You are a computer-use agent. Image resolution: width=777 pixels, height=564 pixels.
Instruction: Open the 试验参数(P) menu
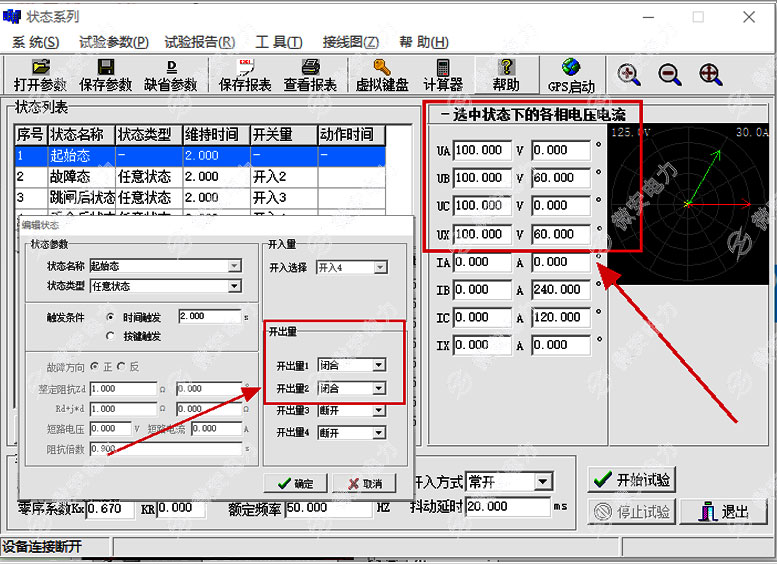[113, 42]
